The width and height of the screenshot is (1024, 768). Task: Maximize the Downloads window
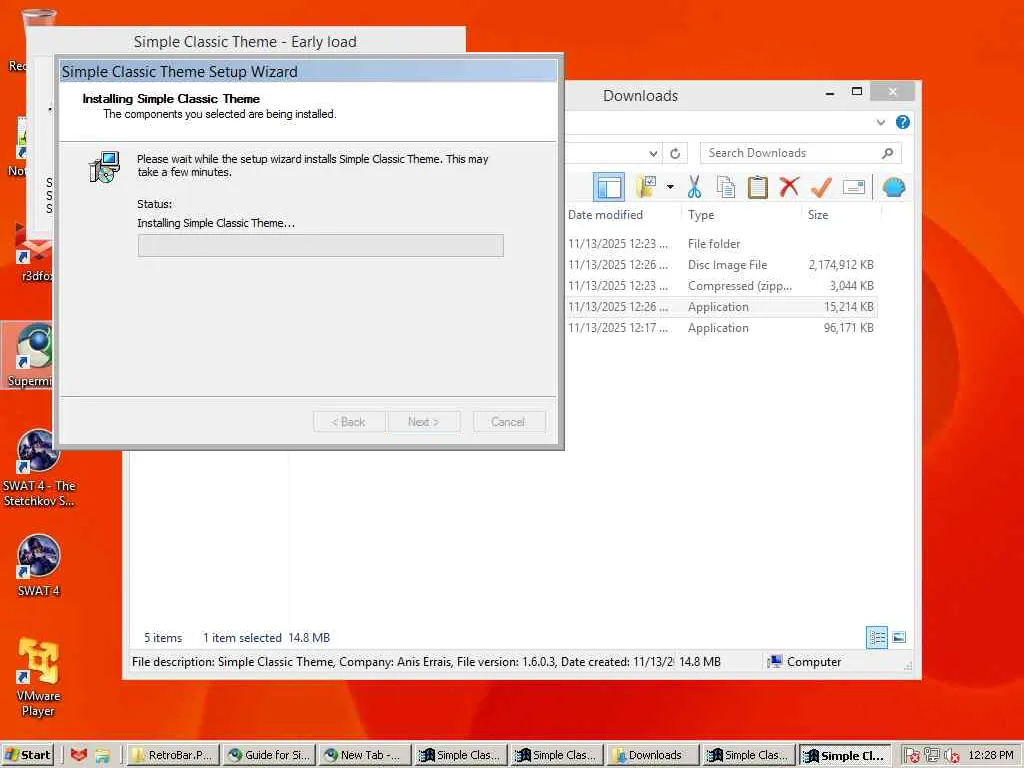857,92
